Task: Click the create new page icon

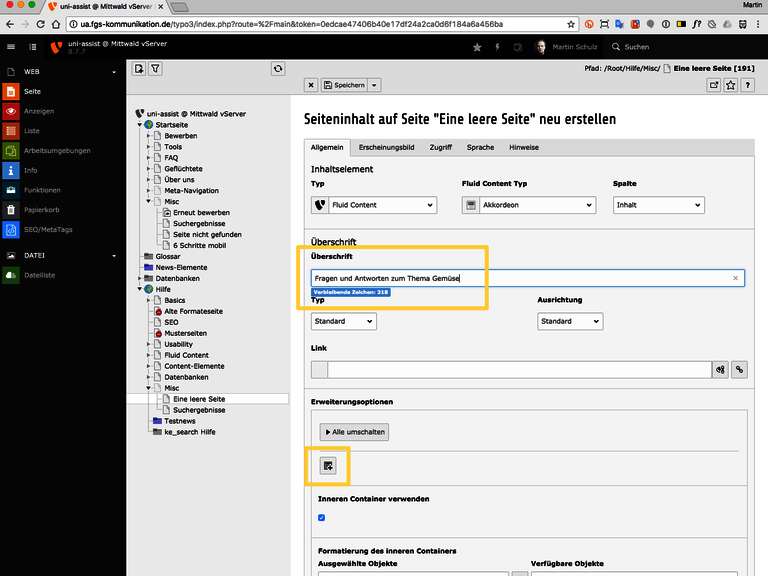Action: pyautogui.click(x=139, y=69)
